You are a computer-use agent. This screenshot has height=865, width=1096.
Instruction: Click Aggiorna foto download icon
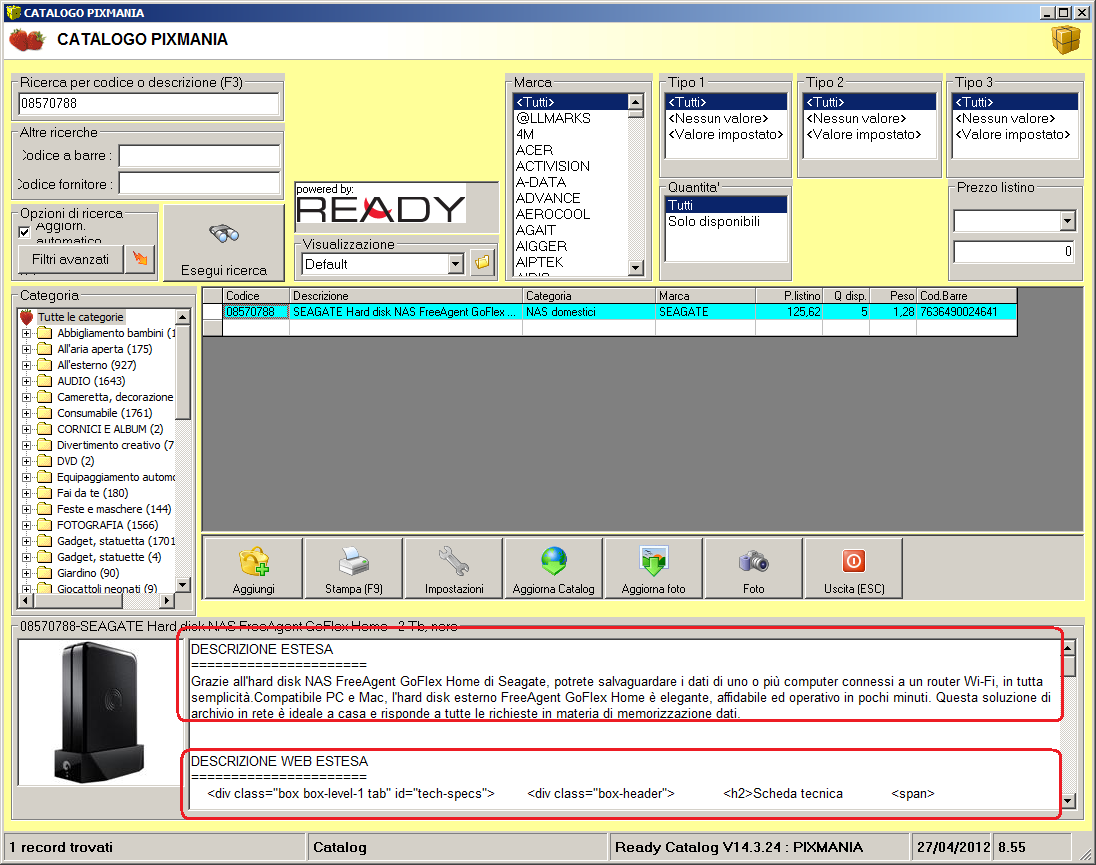(654, 568)
